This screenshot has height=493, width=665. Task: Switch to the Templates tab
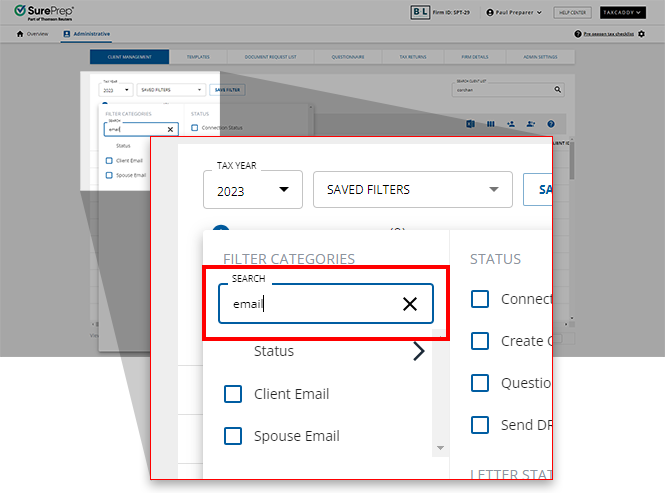(198, 57)
